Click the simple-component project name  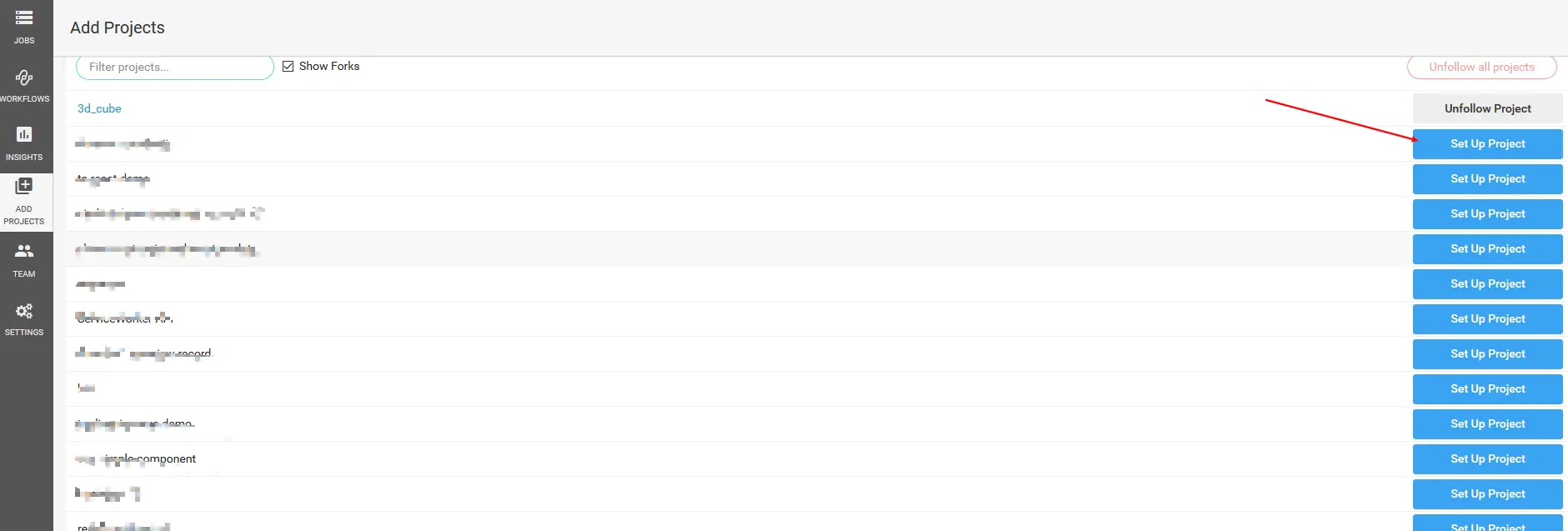click(x=150, y=458)
